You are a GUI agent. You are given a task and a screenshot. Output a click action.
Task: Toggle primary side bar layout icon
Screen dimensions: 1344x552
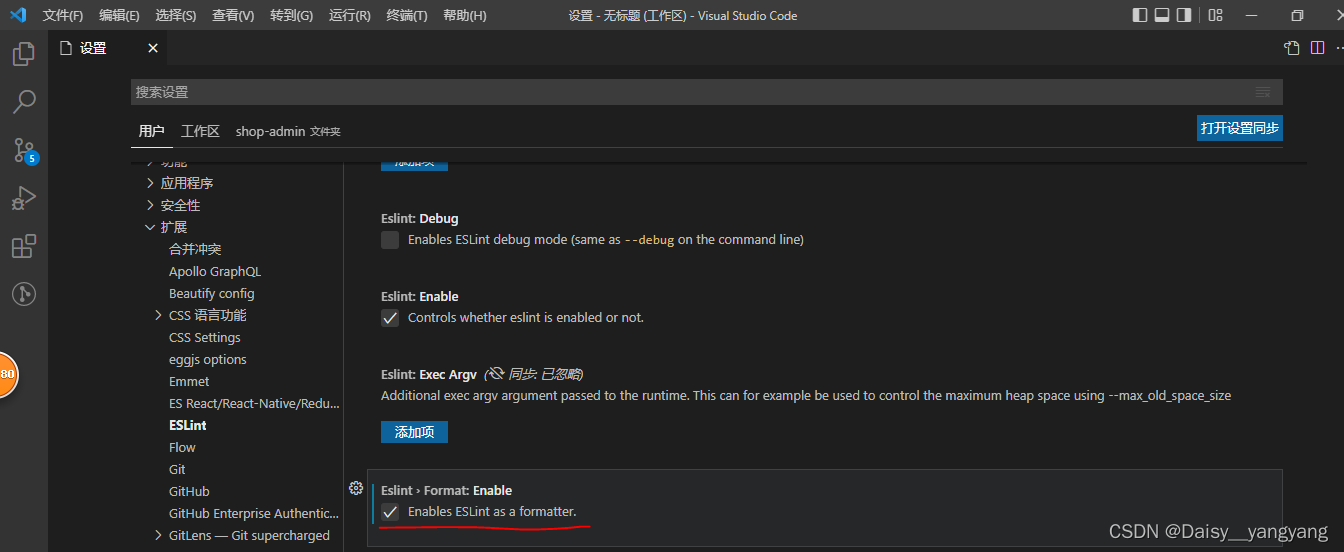pyautogui.click(x=1140, y=15)
